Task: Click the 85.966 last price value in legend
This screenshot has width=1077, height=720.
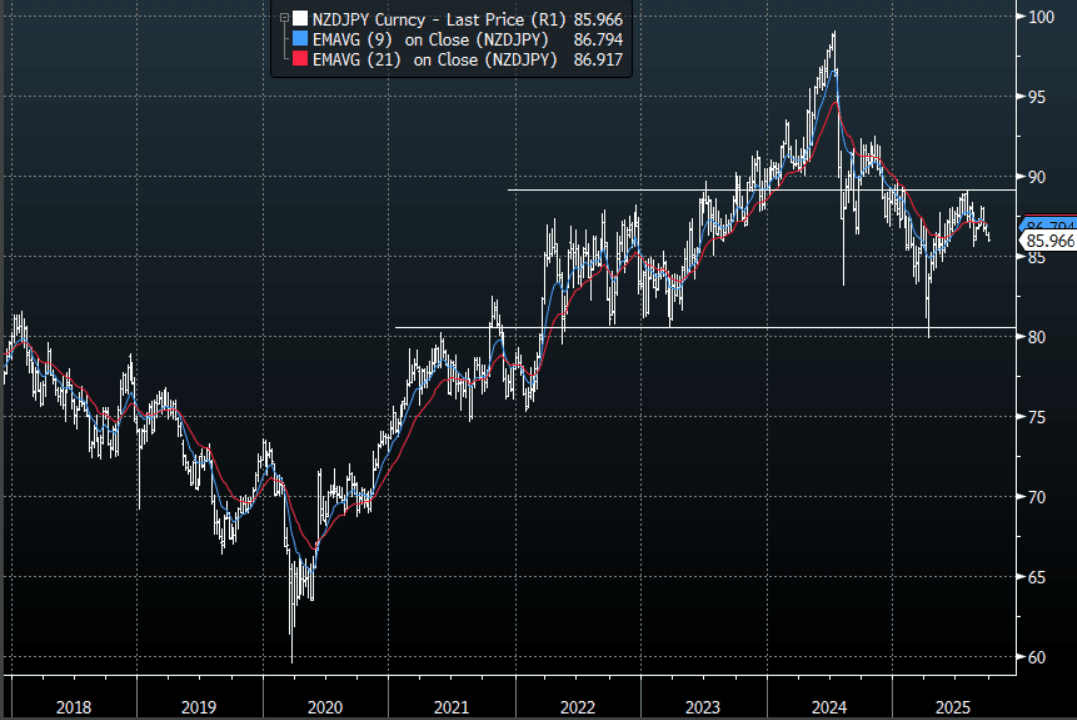Action: 598,19
